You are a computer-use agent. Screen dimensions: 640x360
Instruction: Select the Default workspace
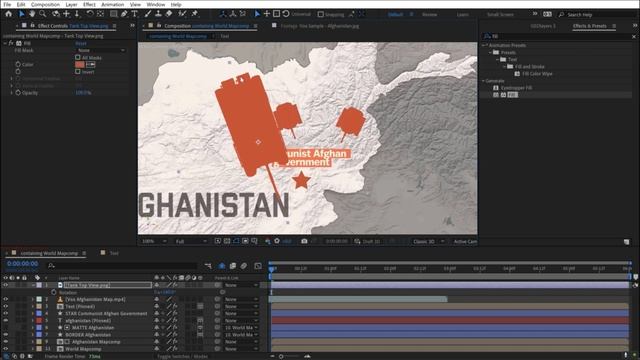point(395,14)
